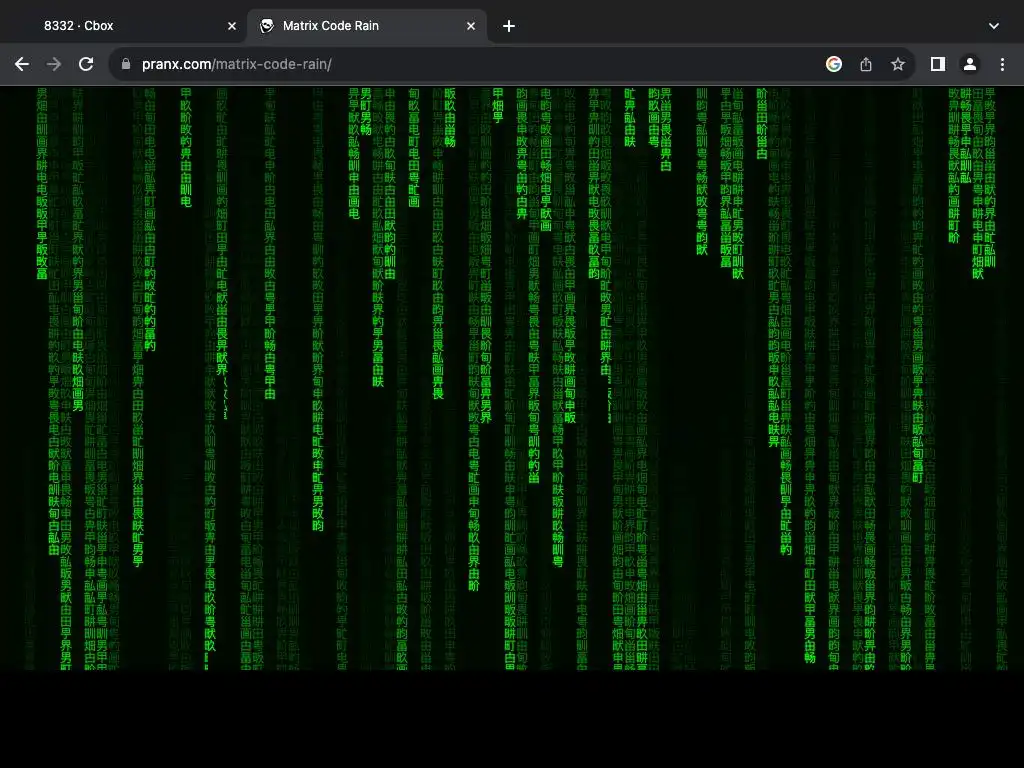Switch to the 8332 · Cbox tab
The width and height of the screenshot is (1024, 768).
pyautogui.click(x=124, y=26)
